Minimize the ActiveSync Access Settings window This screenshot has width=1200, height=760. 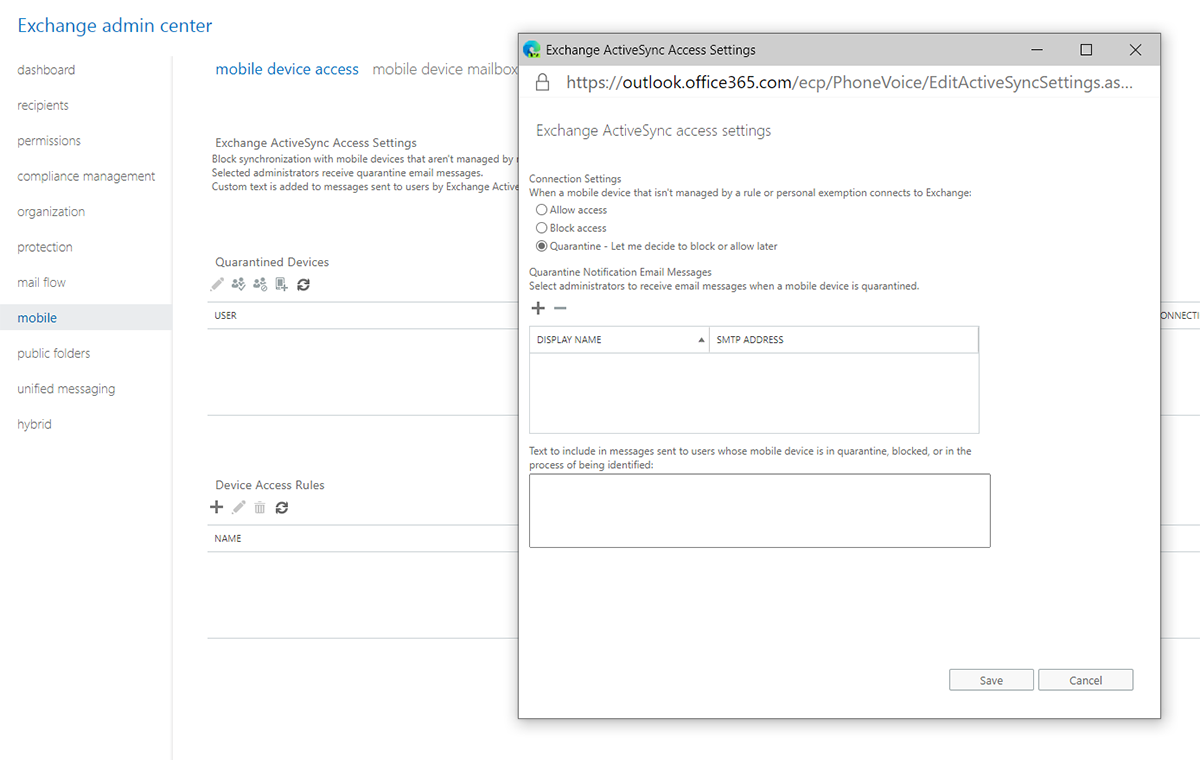click(x=1038, y=50)
